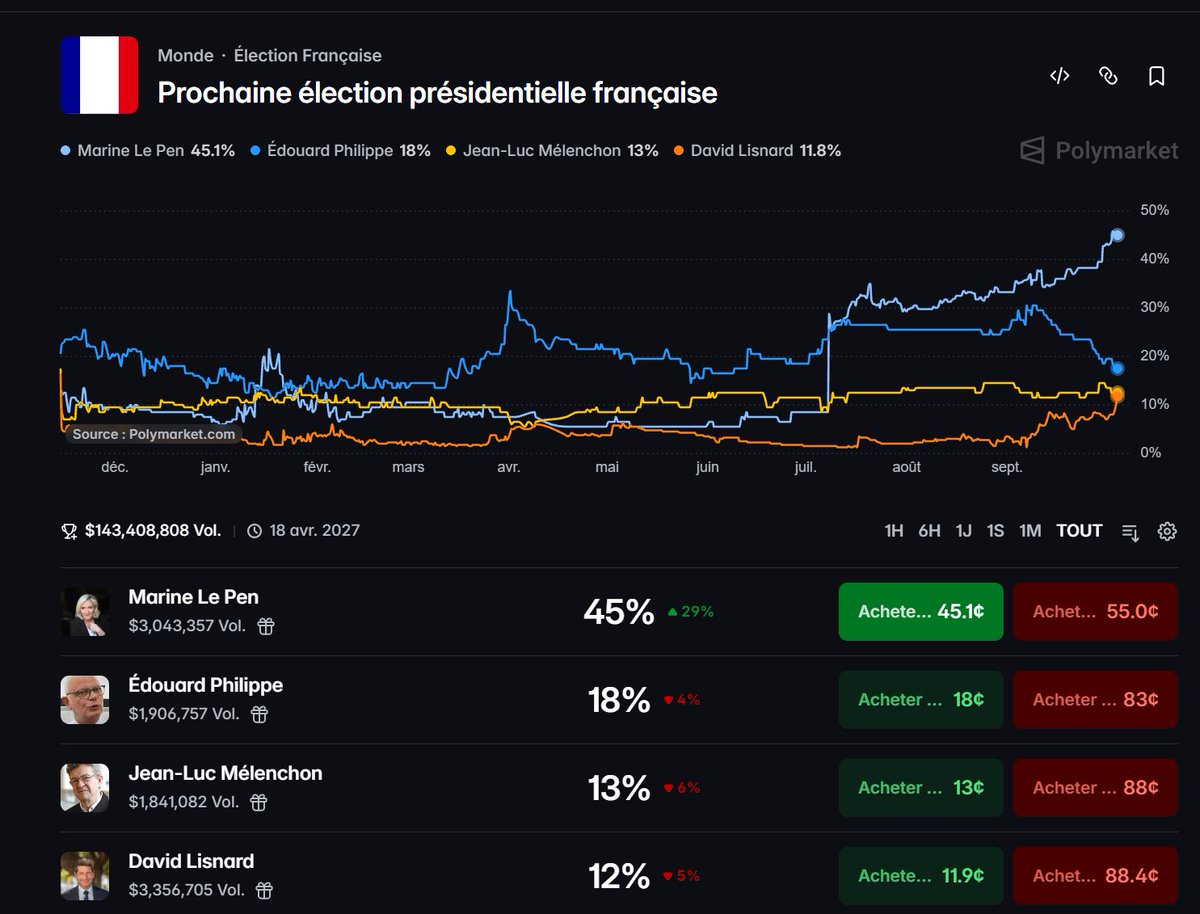Buy Jean-Luc Mélenchon yes at 13¢
This screenshot has height=914, width=1200.
(920, 787)
